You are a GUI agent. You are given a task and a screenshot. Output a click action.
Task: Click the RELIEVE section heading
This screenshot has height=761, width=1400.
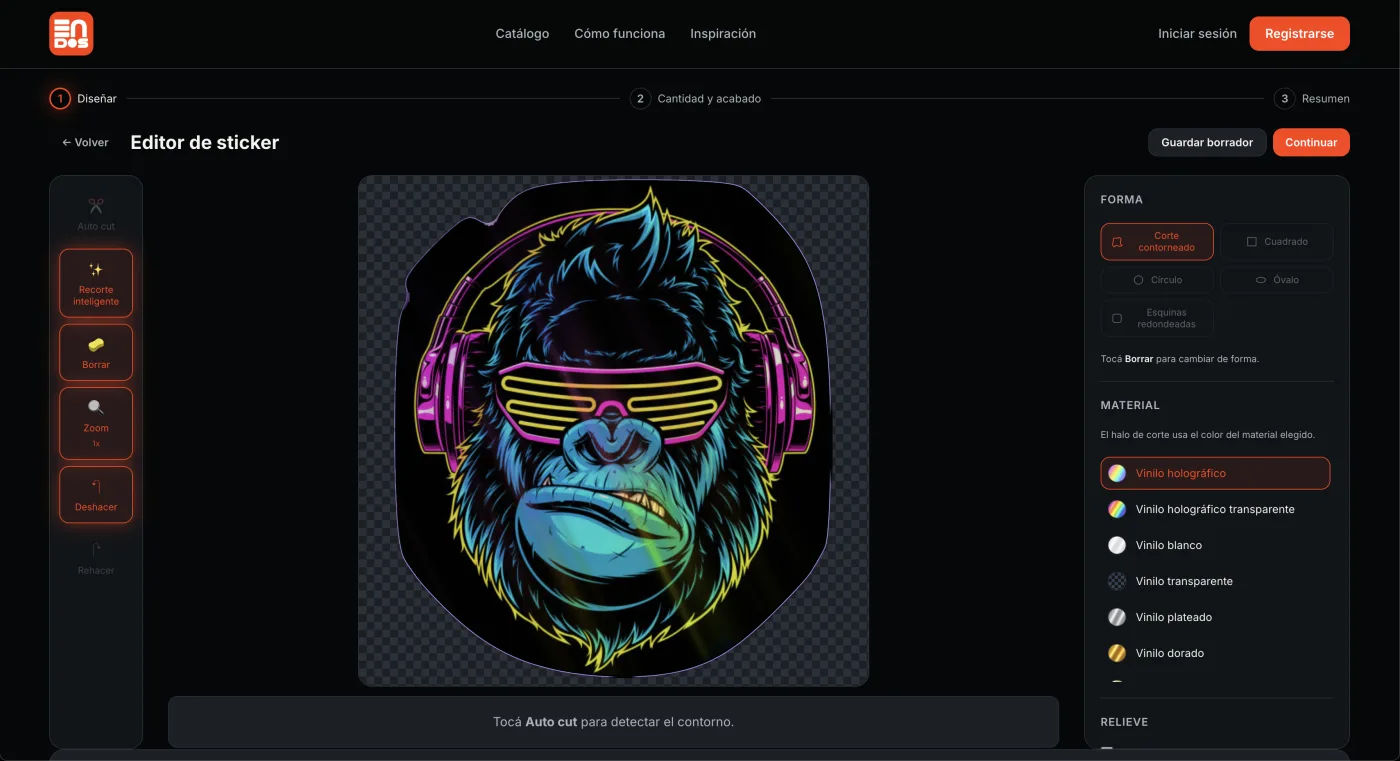coord(1125,722)
